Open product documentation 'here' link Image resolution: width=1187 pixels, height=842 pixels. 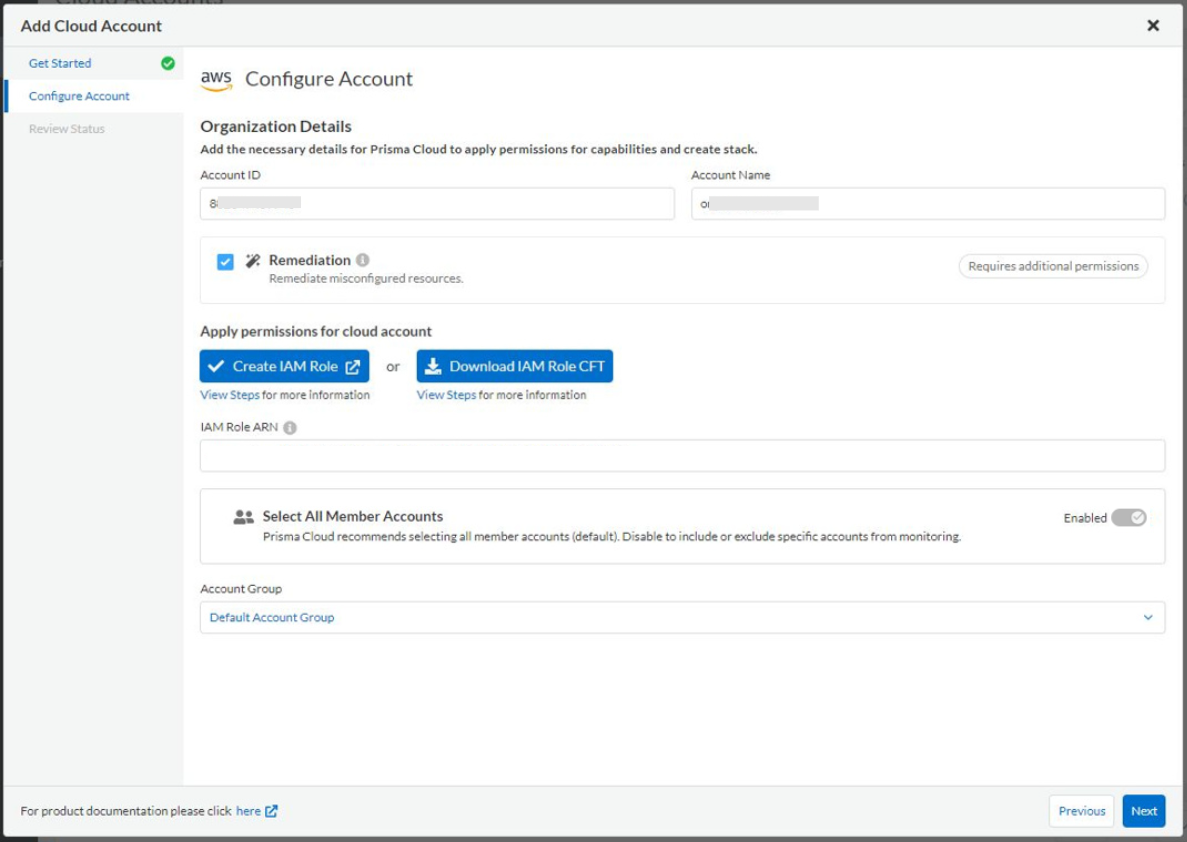[x=248, y=811]
